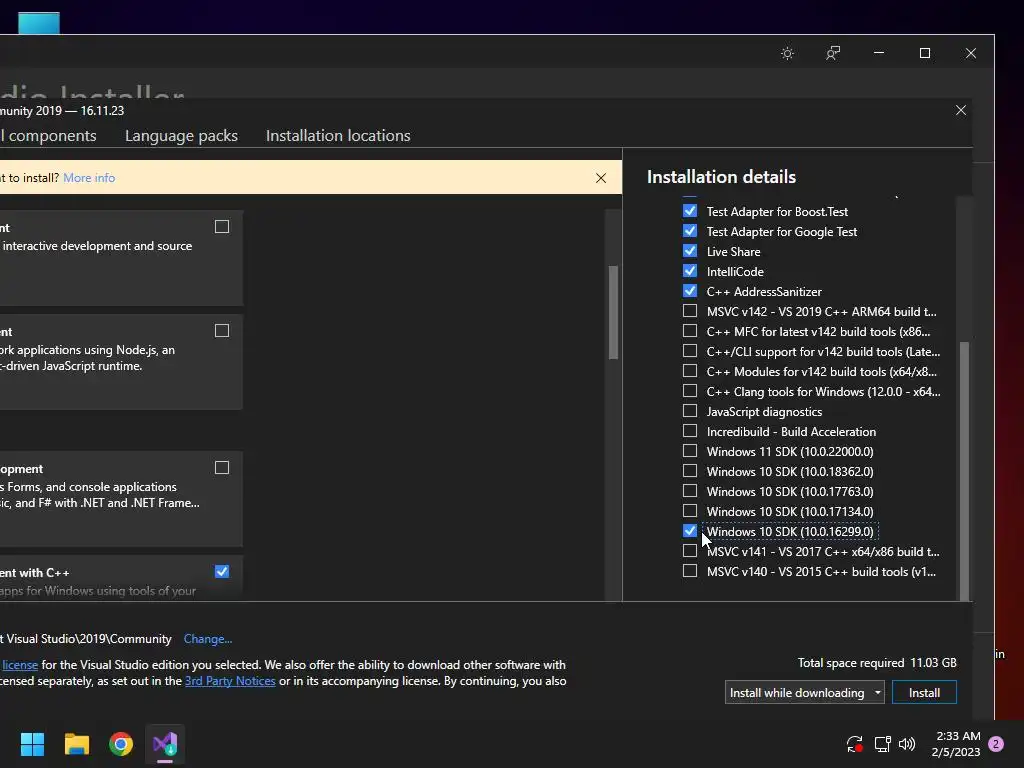Toggle the theme sun icon in title bar

click(x=787, y=54)
